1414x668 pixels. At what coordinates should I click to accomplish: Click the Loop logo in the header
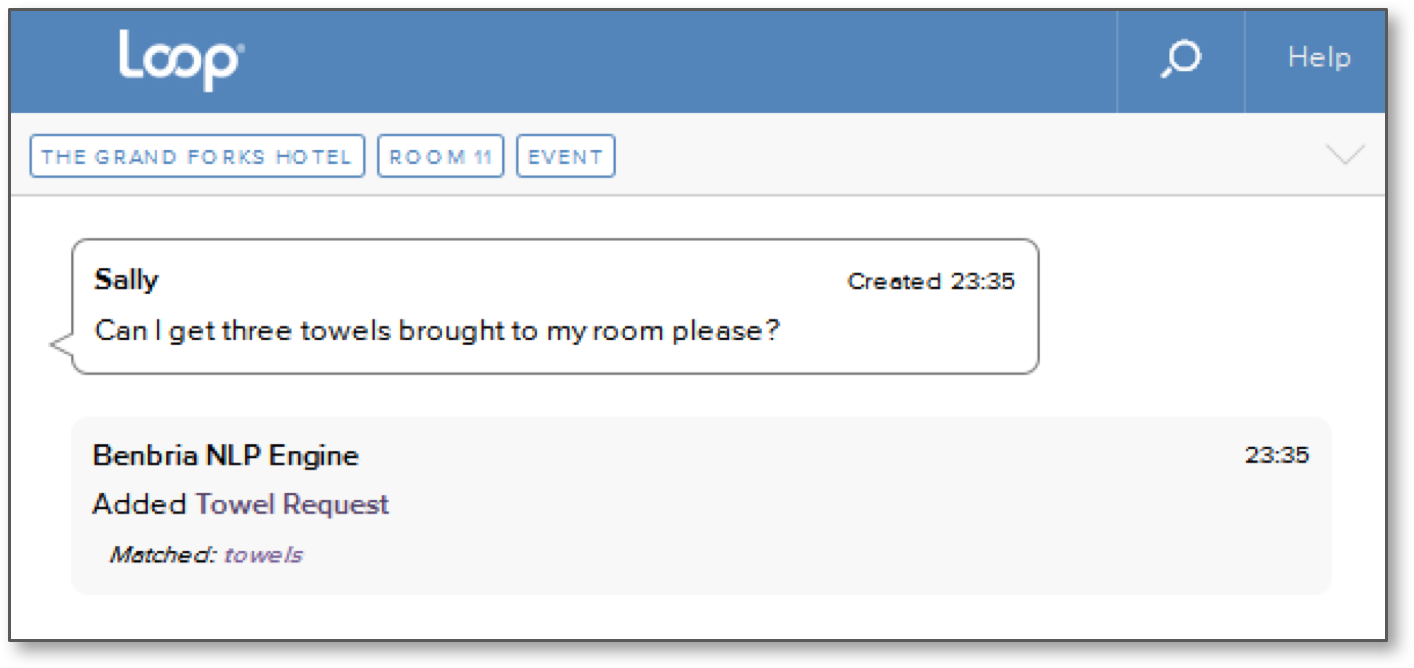(x=181, y=60)
